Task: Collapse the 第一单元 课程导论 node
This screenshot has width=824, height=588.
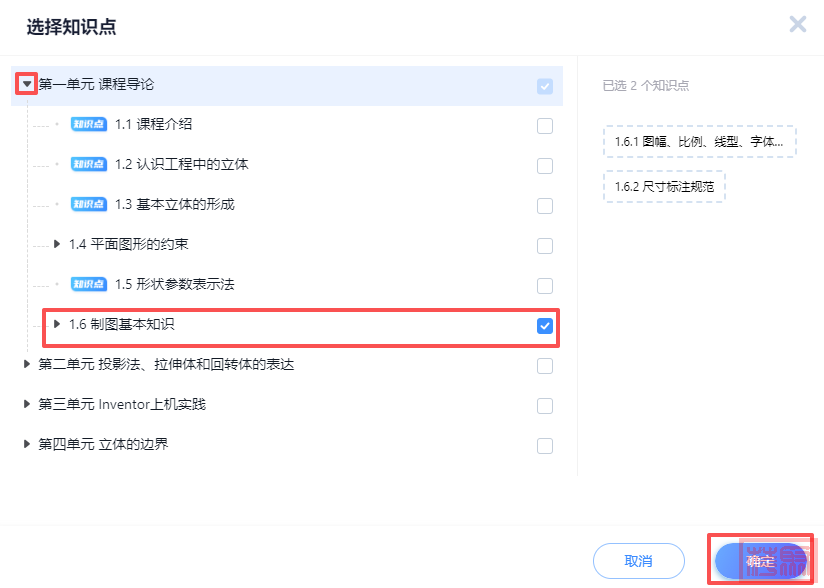Action: [x=27, y=85]
